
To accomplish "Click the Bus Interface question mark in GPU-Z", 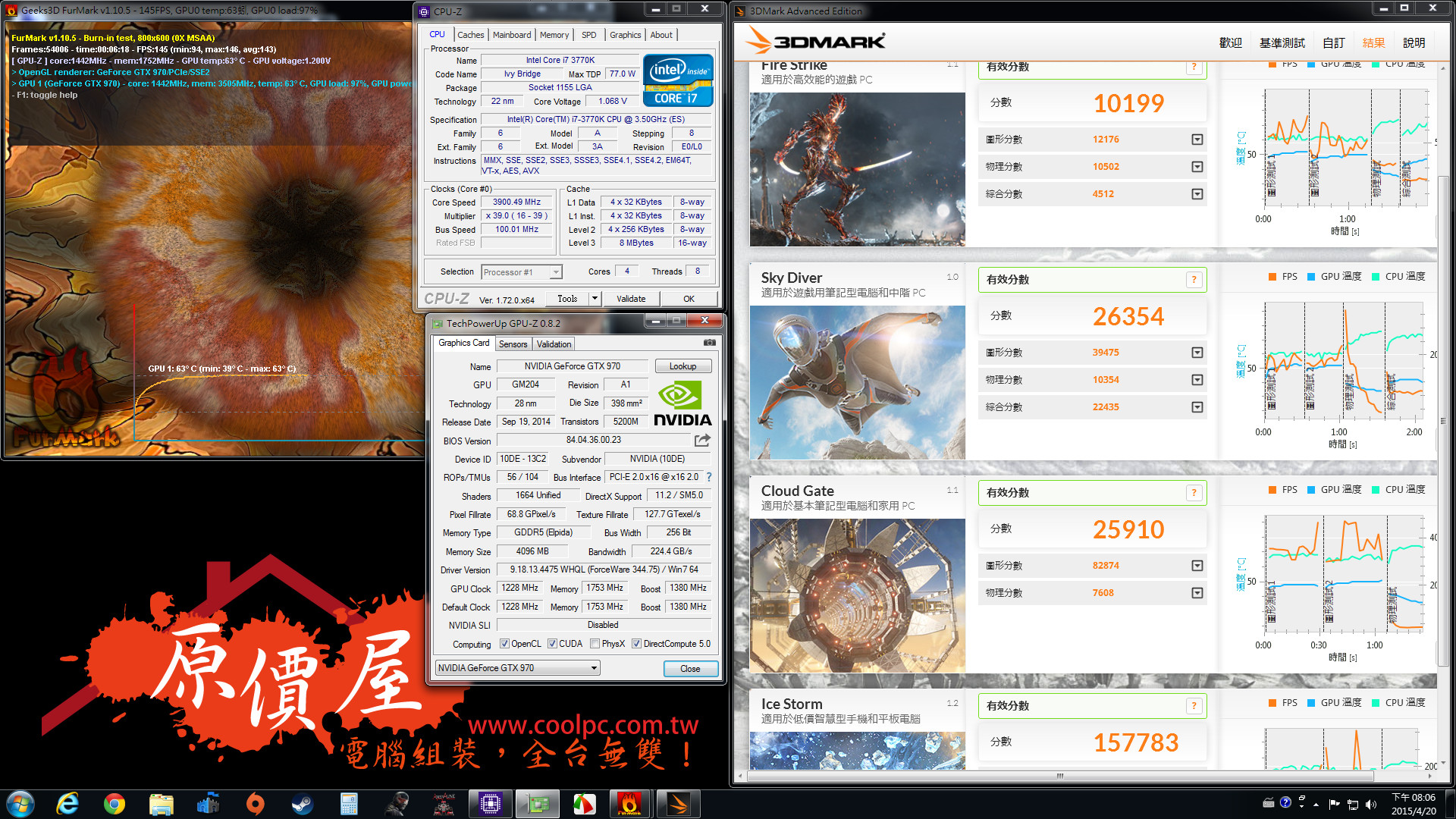I will (709, 477).
